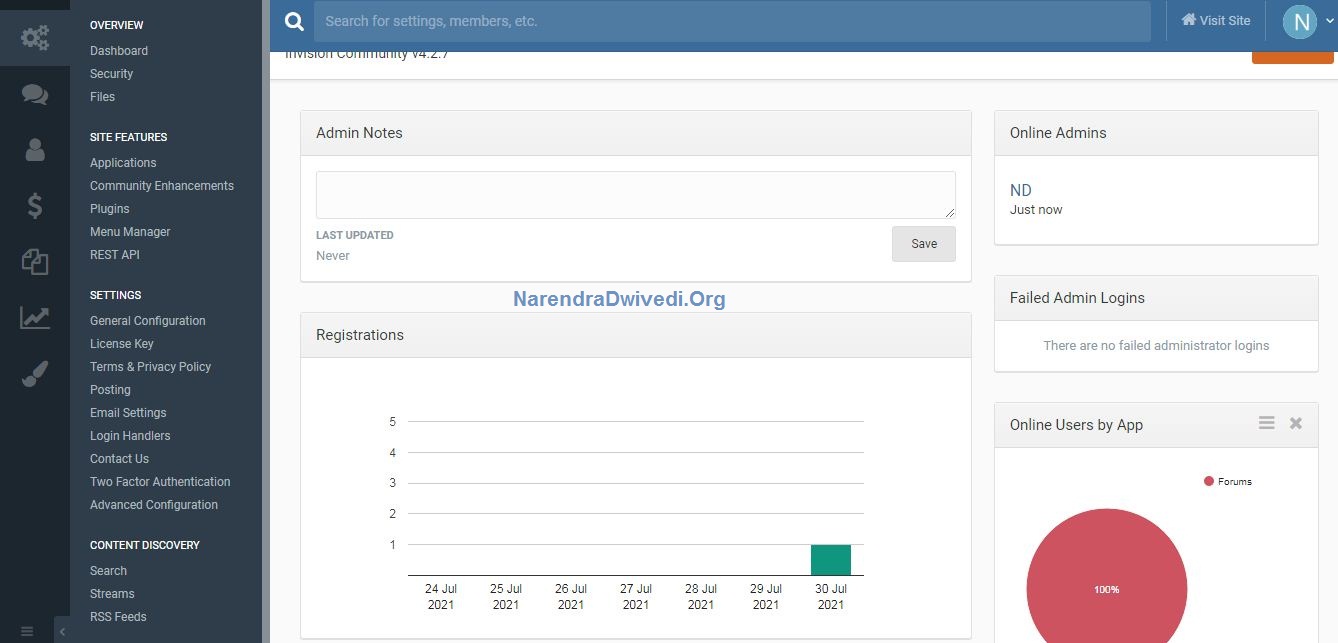Close the Online Users by App widget

[x=1296, y=423]
